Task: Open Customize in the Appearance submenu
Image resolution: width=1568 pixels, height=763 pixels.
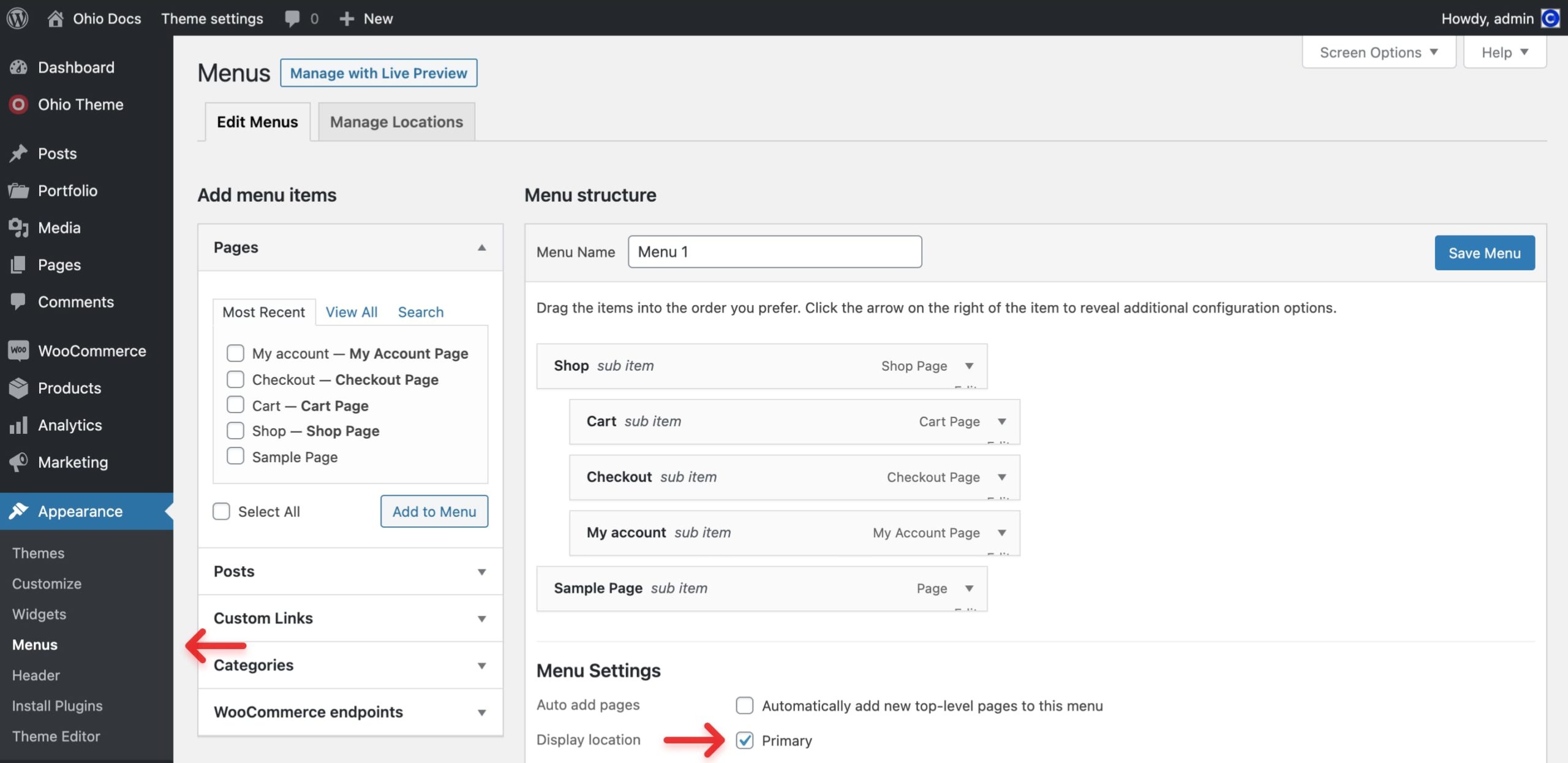Action: (x=47, y=583)
